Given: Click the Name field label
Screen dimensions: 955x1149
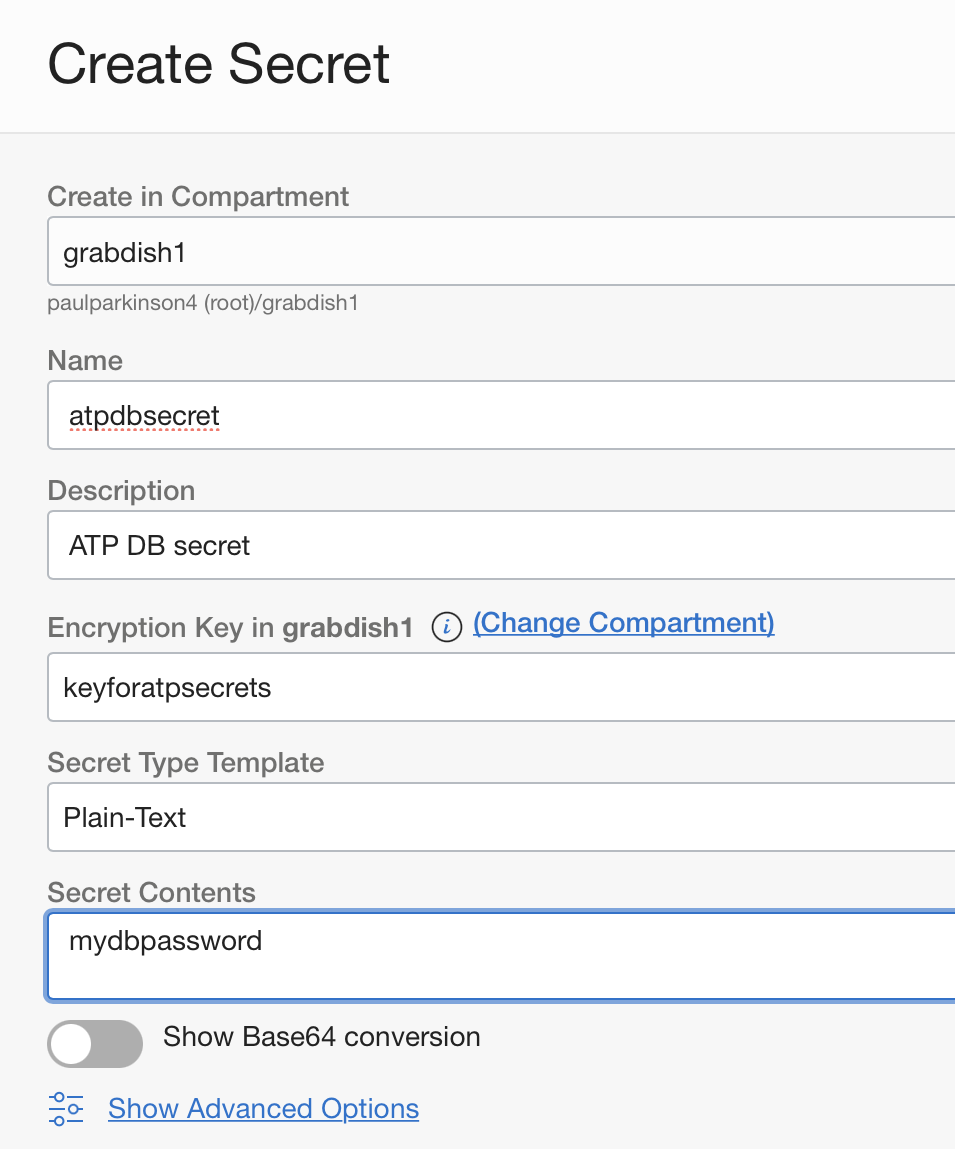Looking at the screenshot, I should click(85, 360).
